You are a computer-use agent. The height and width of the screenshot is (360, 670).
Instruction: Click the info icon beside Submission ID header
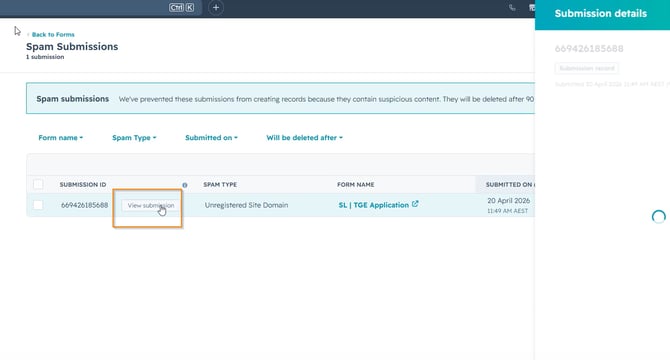185,185
